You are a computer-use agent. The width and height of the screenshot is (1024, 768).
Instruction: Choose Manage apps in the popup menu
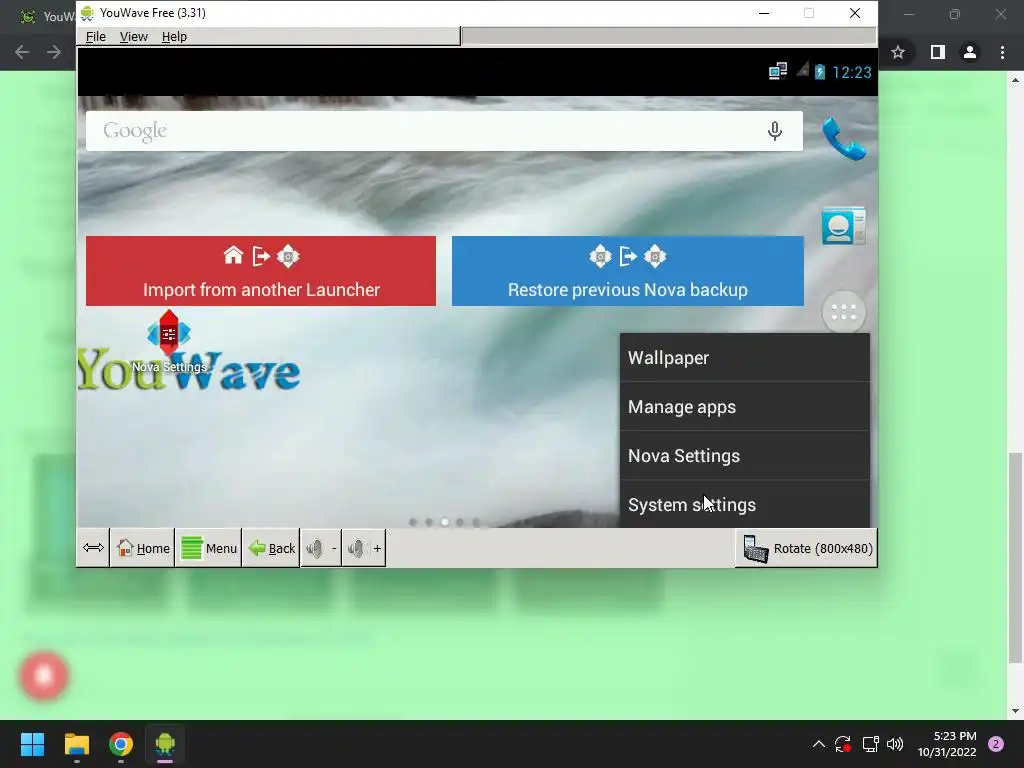(x=744, y=407)
